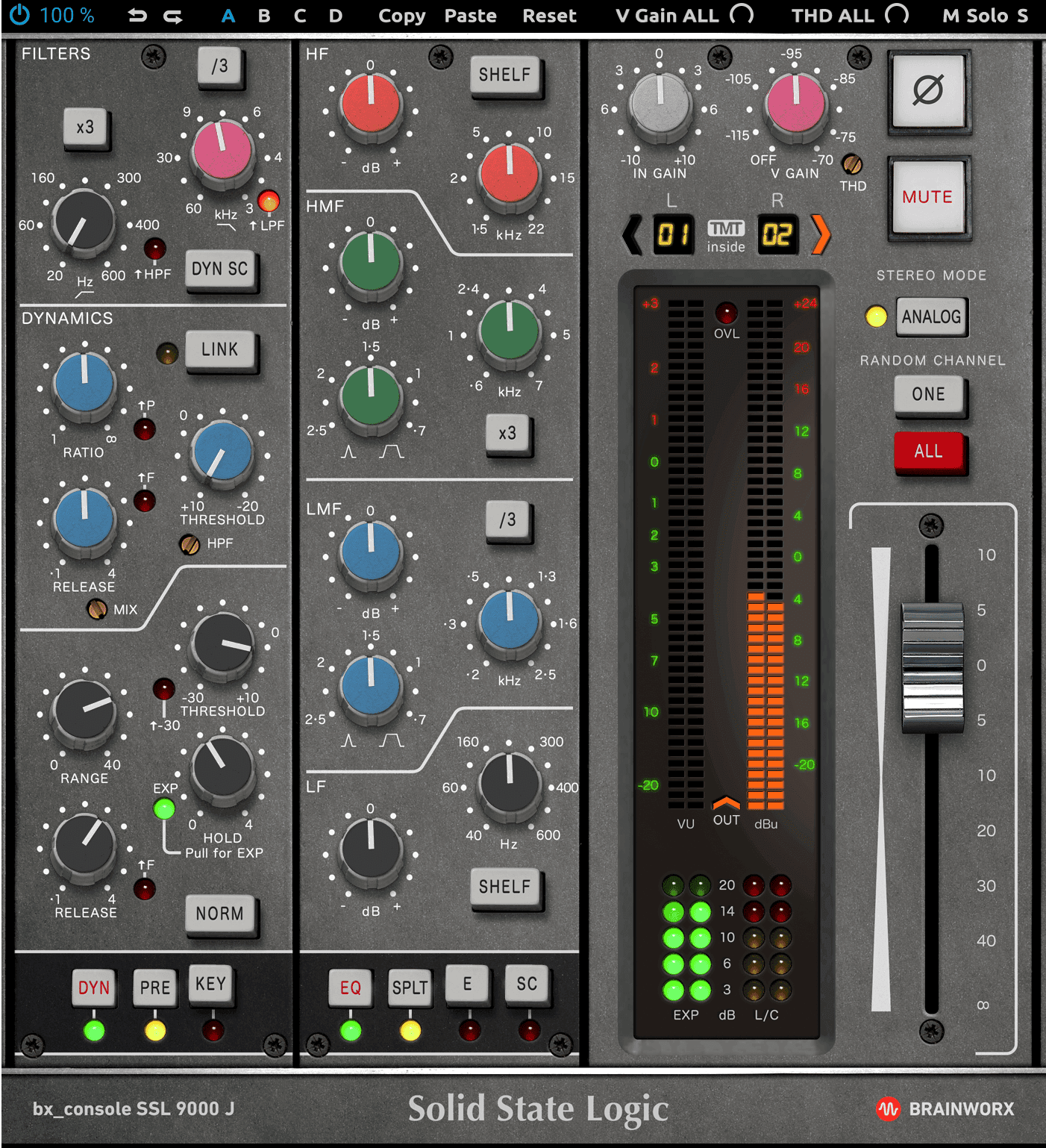
Task: Click the HMF x3 button
Action: [507, 433]
